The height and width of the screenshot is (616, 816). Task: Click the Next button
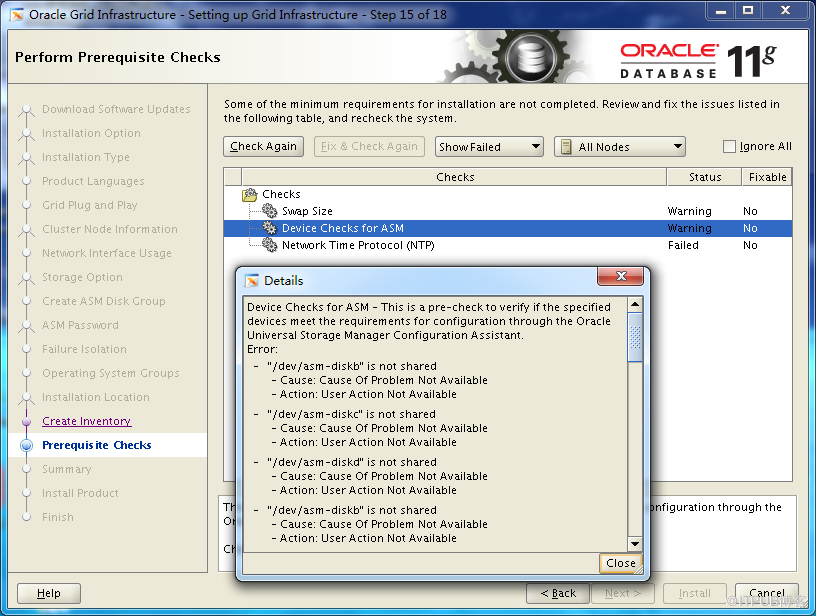[622, 593]
